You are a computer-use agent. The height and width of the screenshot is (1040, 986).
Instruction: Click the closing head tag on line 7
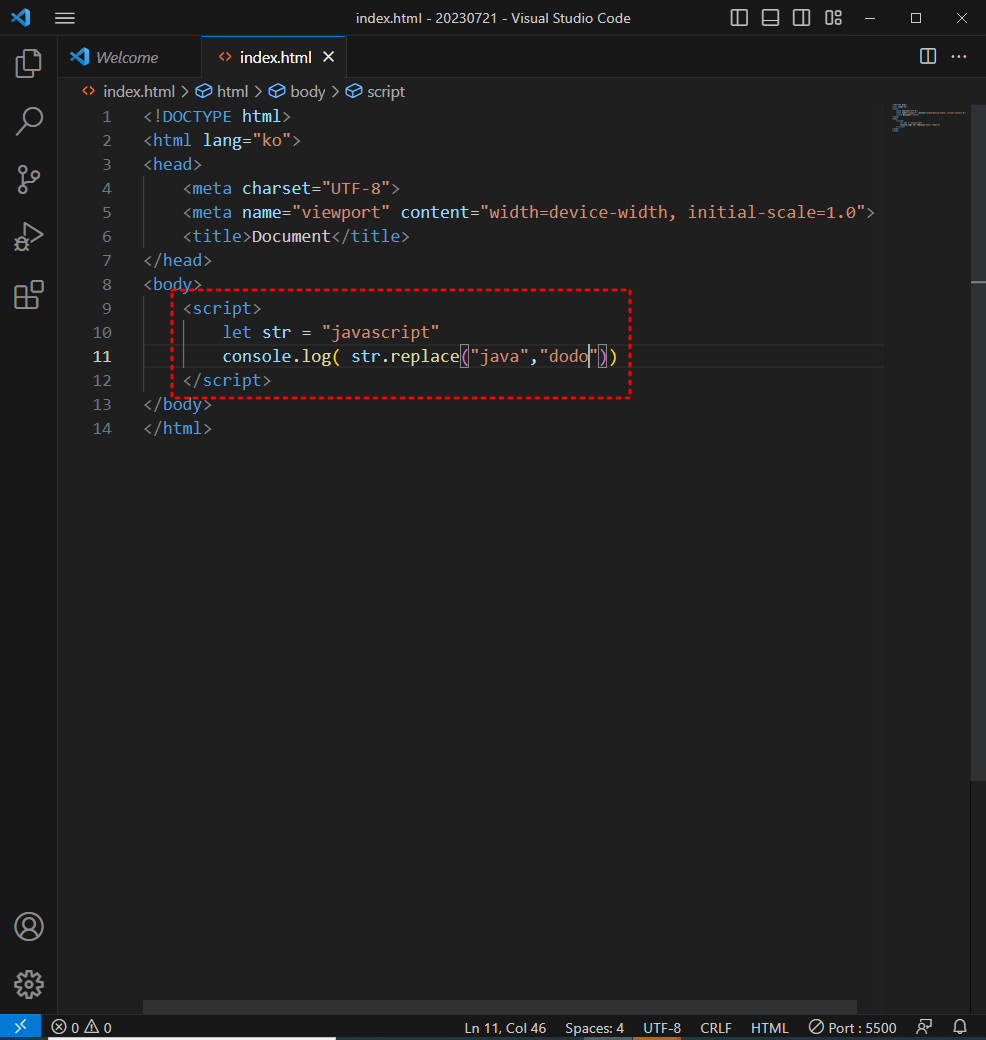[x=178, y=261]
